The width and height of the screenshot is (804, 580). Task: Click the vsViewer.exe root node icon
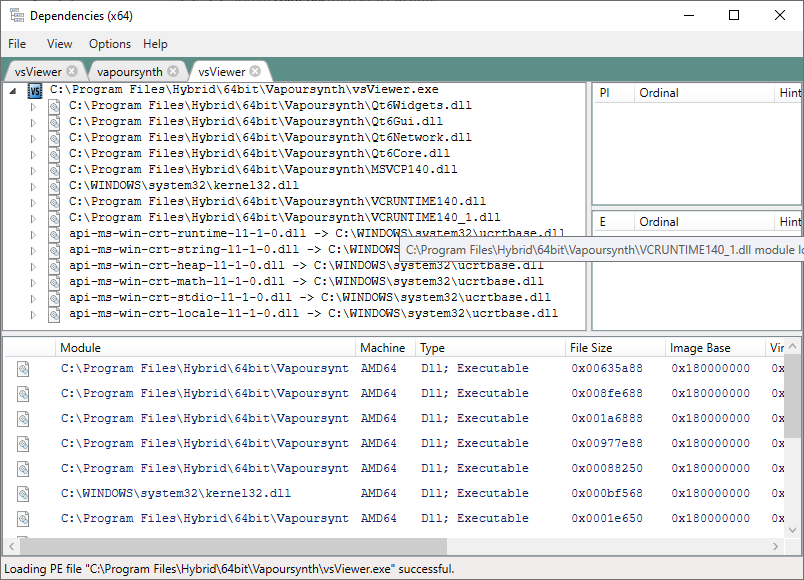(x=35, y=90)
